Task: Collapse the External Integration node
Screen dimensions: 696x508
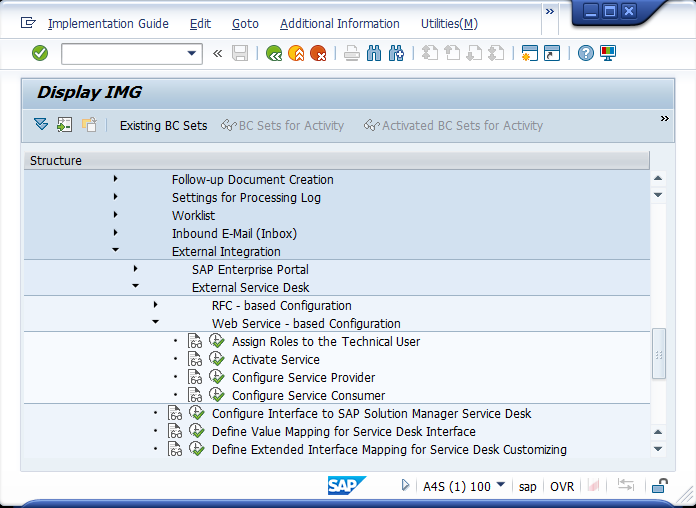Action: 116,252
